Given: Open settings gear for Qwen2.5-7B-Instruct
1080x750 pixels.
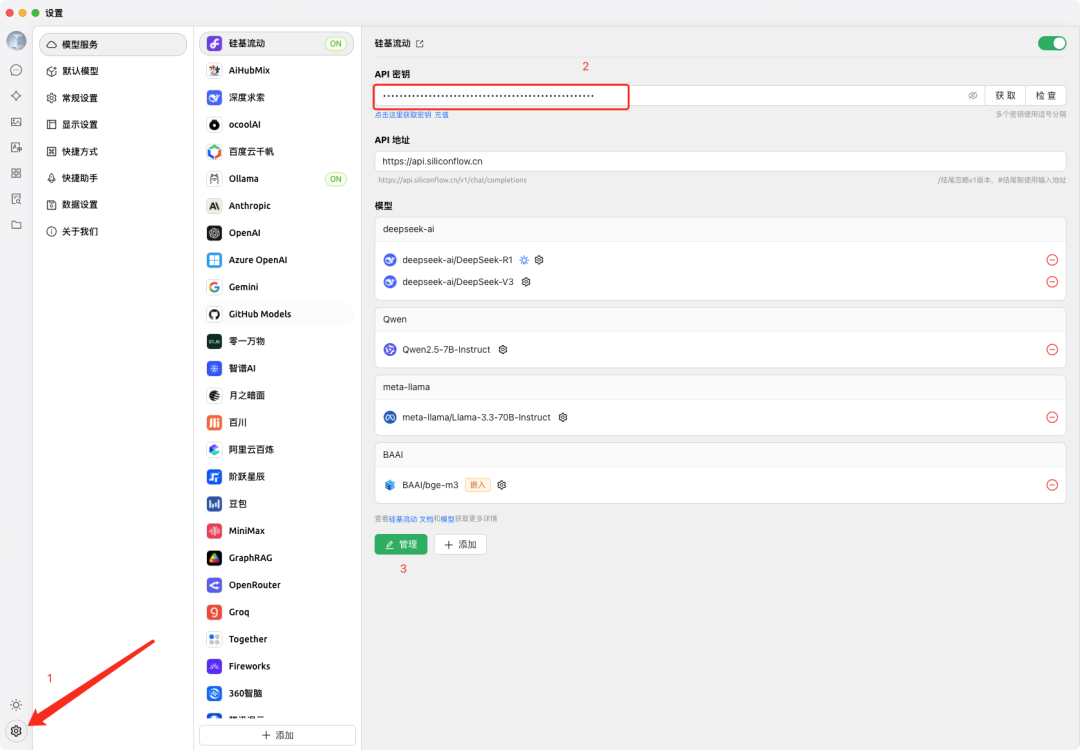Looking at the screenshot, I should [503, 349].
